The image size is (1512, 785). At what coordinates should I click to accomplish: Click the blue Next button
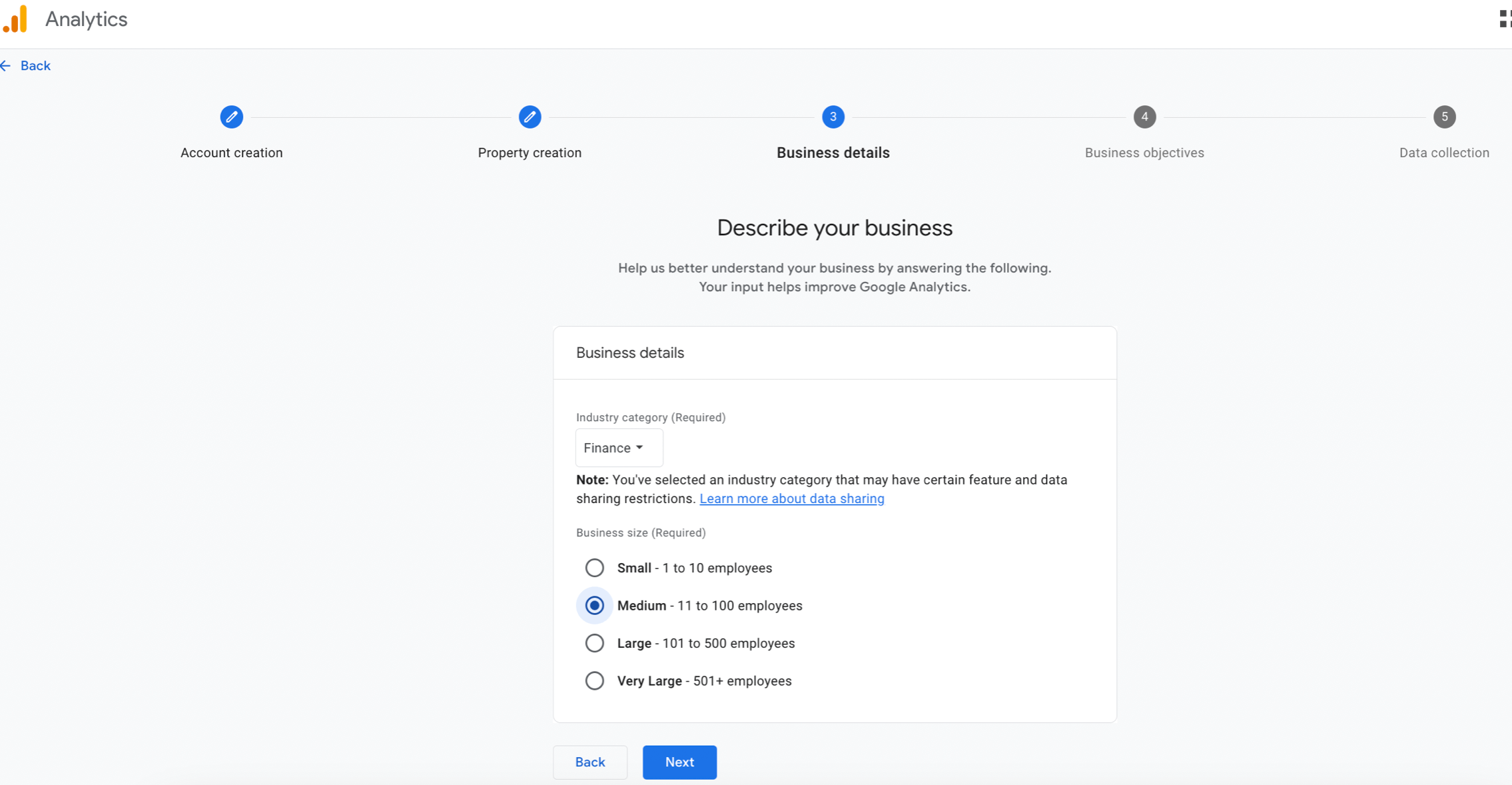pos(679,762)
